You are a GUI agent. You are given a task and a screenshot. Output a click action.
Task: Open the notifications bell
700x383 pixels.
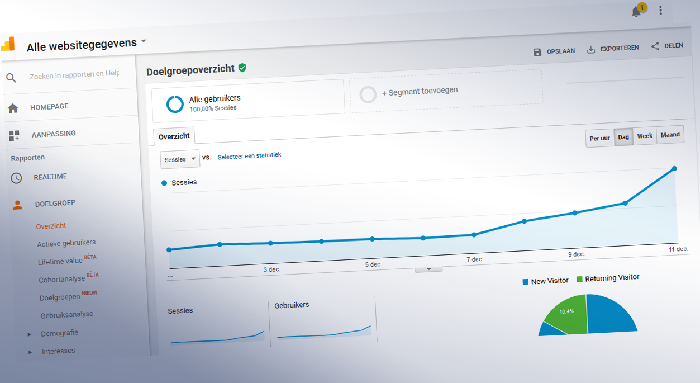[x=637, y=11]
